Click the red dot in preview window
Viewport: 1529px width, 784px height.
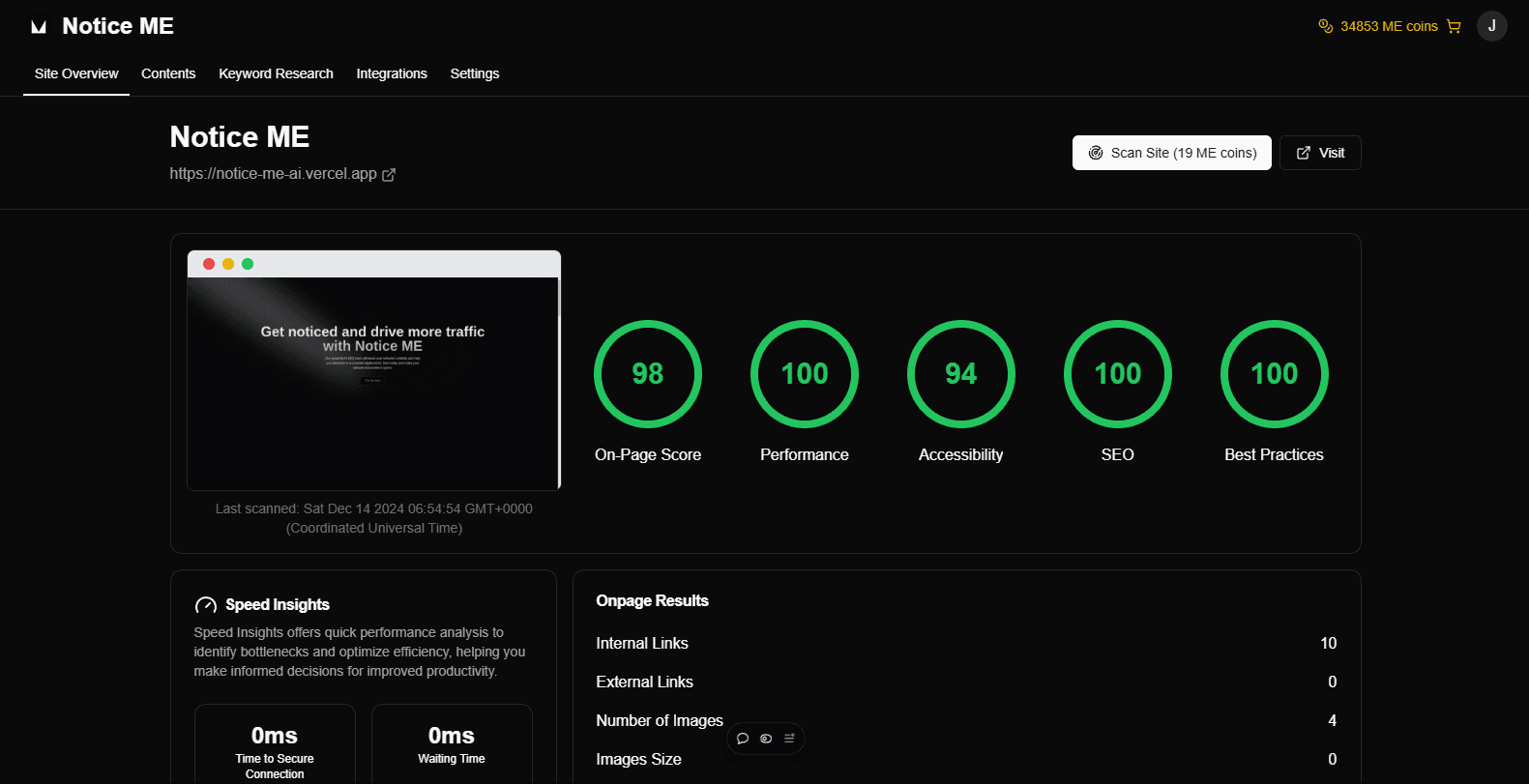point(209,264)
